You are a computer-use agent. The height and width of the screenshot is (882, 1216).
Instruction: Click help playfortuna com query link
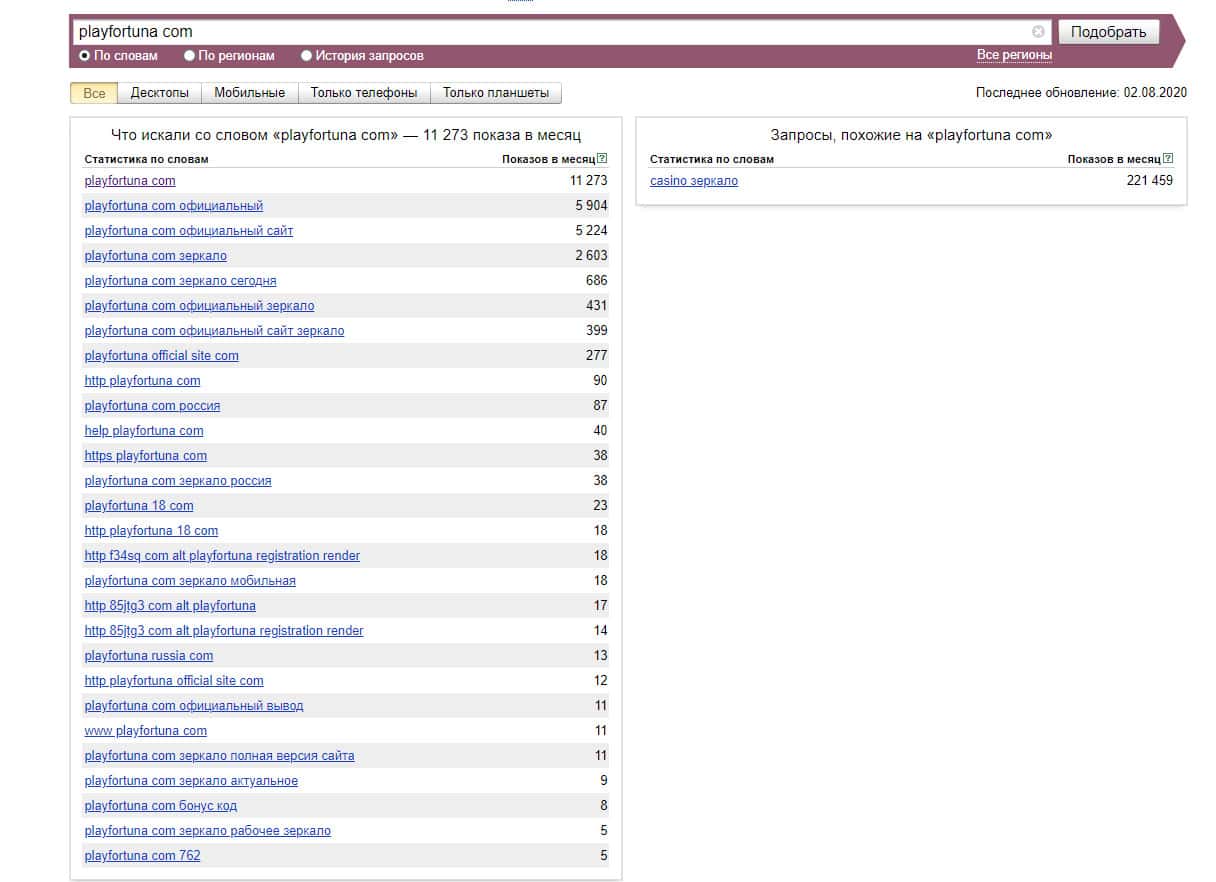[x=144, y=431]
